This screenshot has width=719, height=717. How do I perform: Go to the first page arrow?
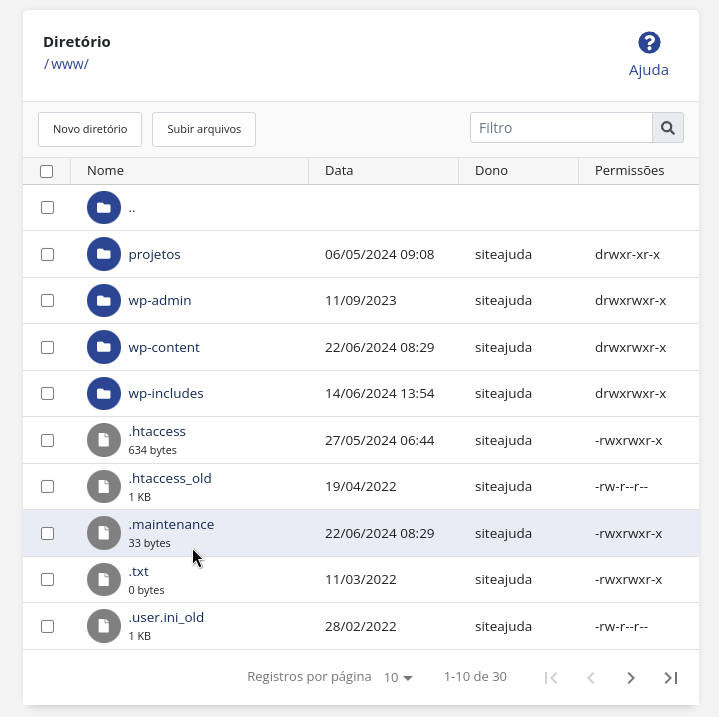[x=551, y=678]
